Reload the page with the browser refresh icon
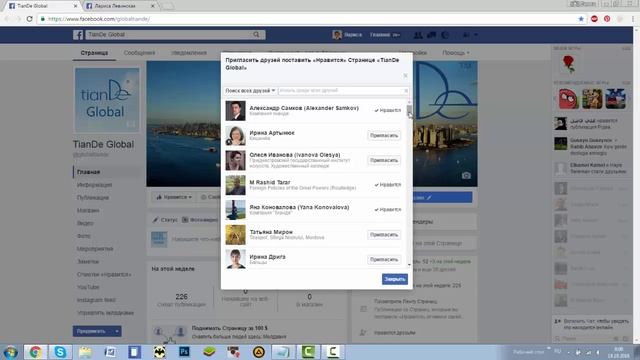 pyautogui.click(x=29, y=19)
